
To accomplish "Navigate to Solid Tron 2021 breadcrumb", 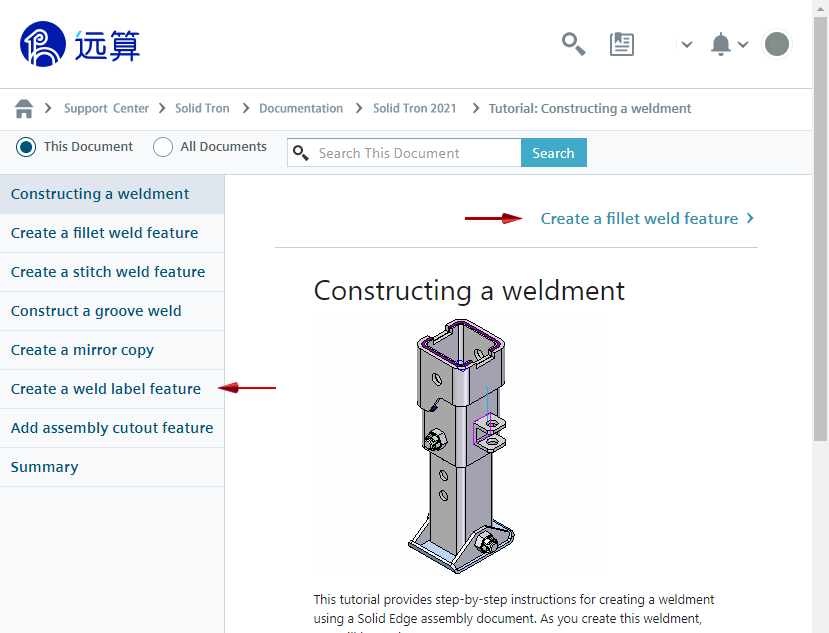I will click(414, 109).
